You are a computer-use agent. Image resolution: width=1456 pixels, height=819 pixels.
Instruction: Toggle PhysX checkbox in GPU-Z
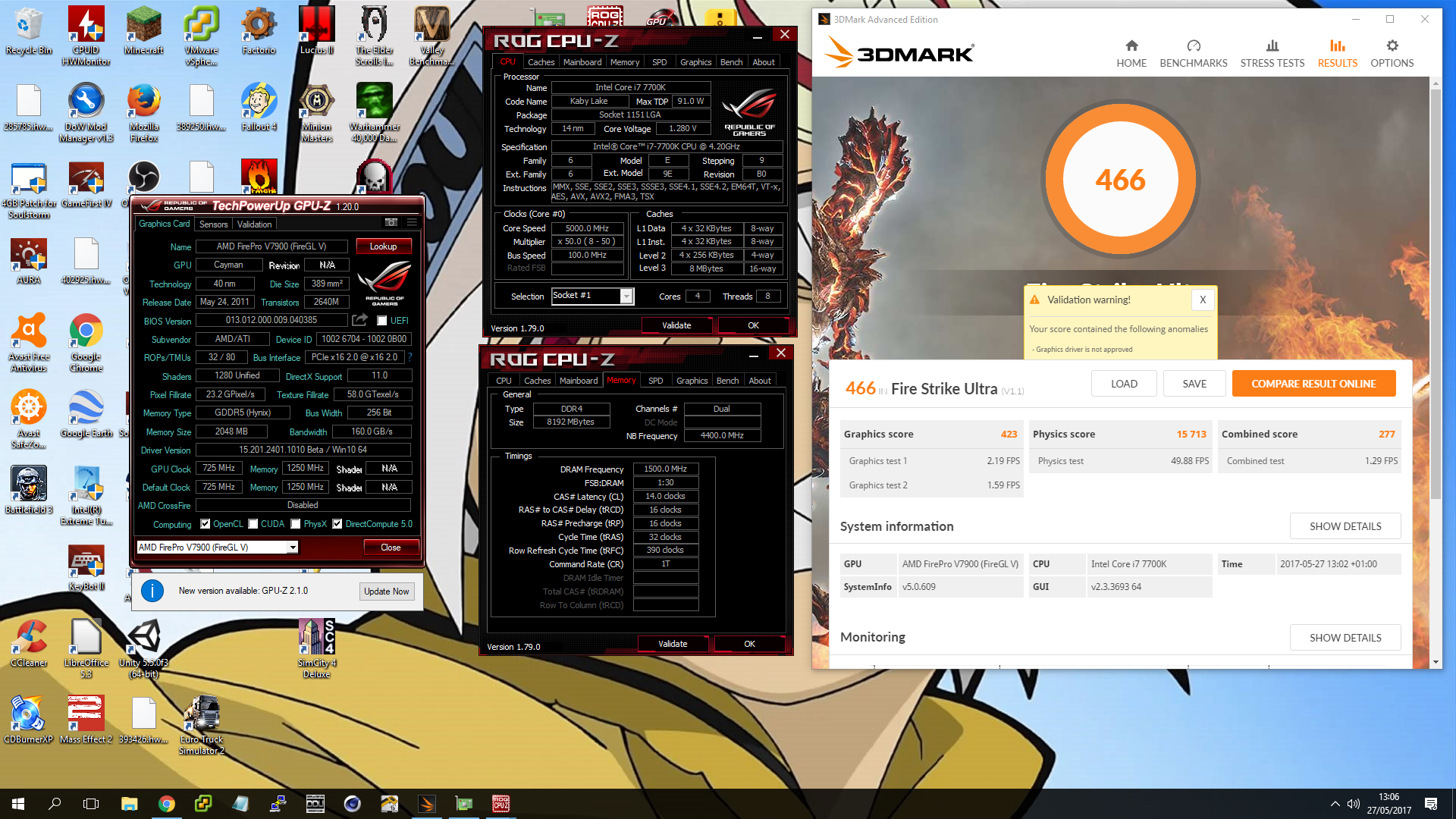[296, 524]
